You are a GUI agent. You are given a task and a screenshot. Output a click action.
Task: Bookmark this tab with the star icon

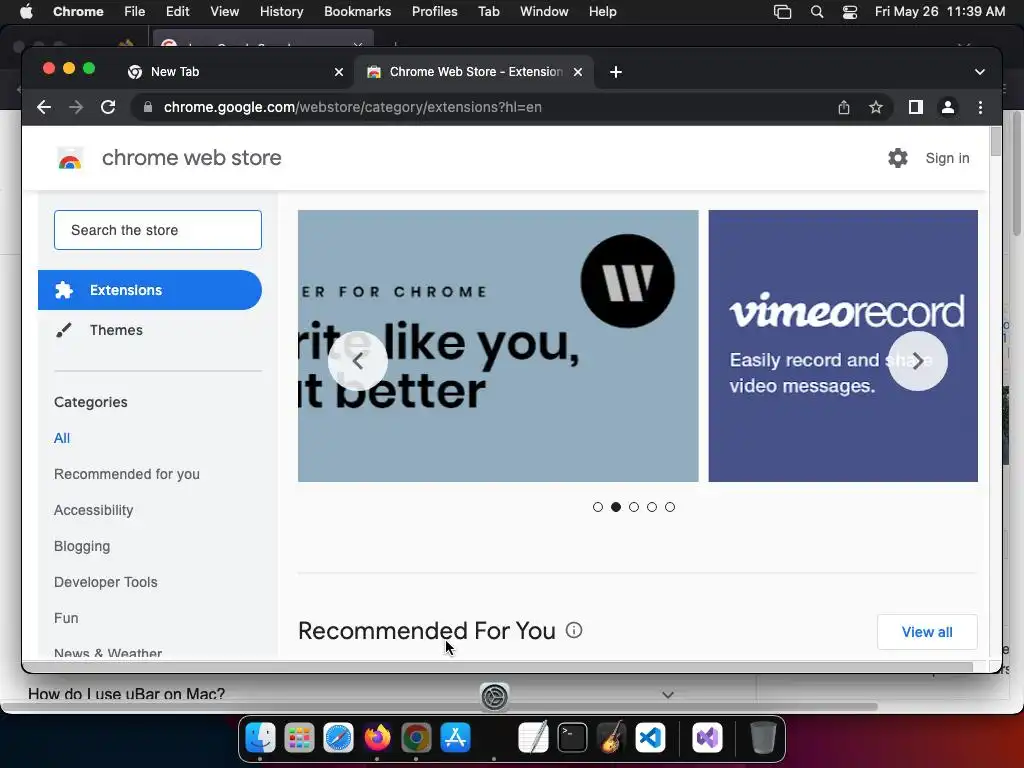click(x=876, y=107)
